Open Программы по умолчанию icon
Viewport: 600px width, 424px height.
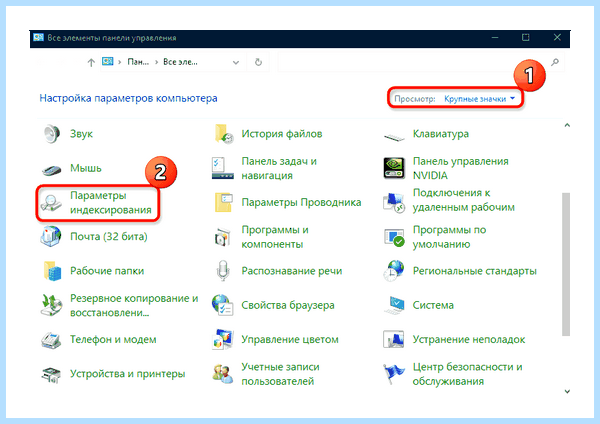point(394,237)
